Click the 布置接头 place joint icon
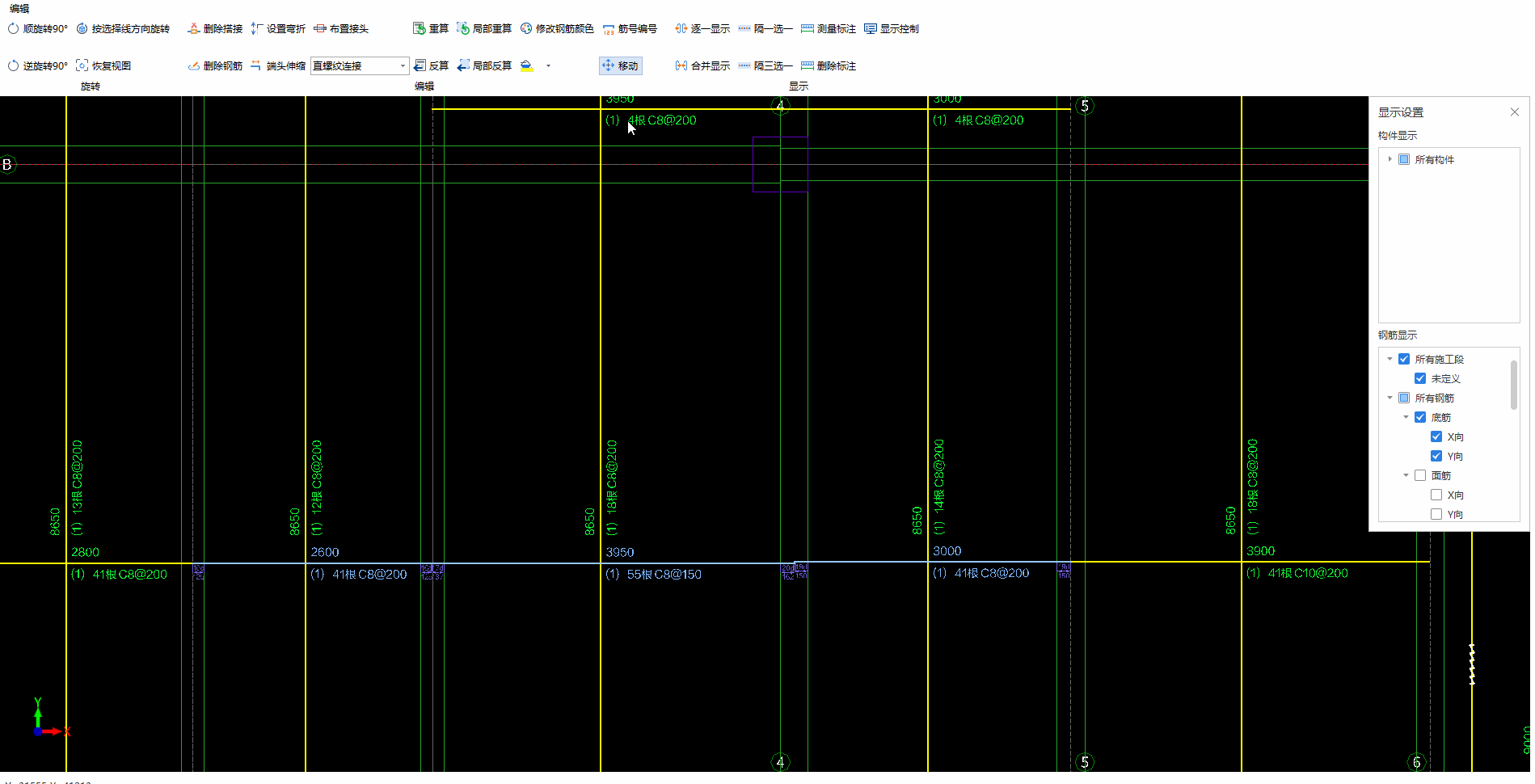 (x=320, y=29)
